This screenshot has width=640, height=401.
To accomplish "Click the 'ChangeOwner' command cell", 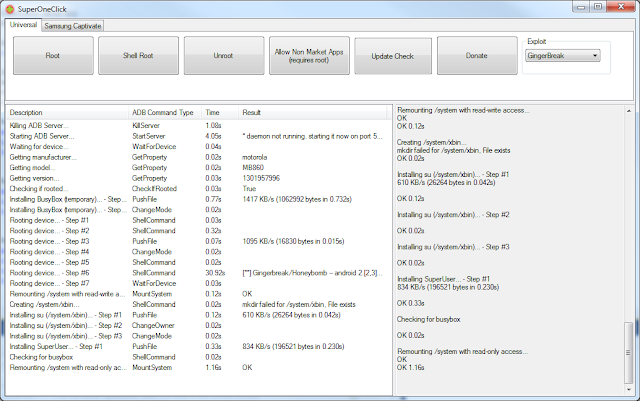I will pyautogui.click(x=153, y=325).
